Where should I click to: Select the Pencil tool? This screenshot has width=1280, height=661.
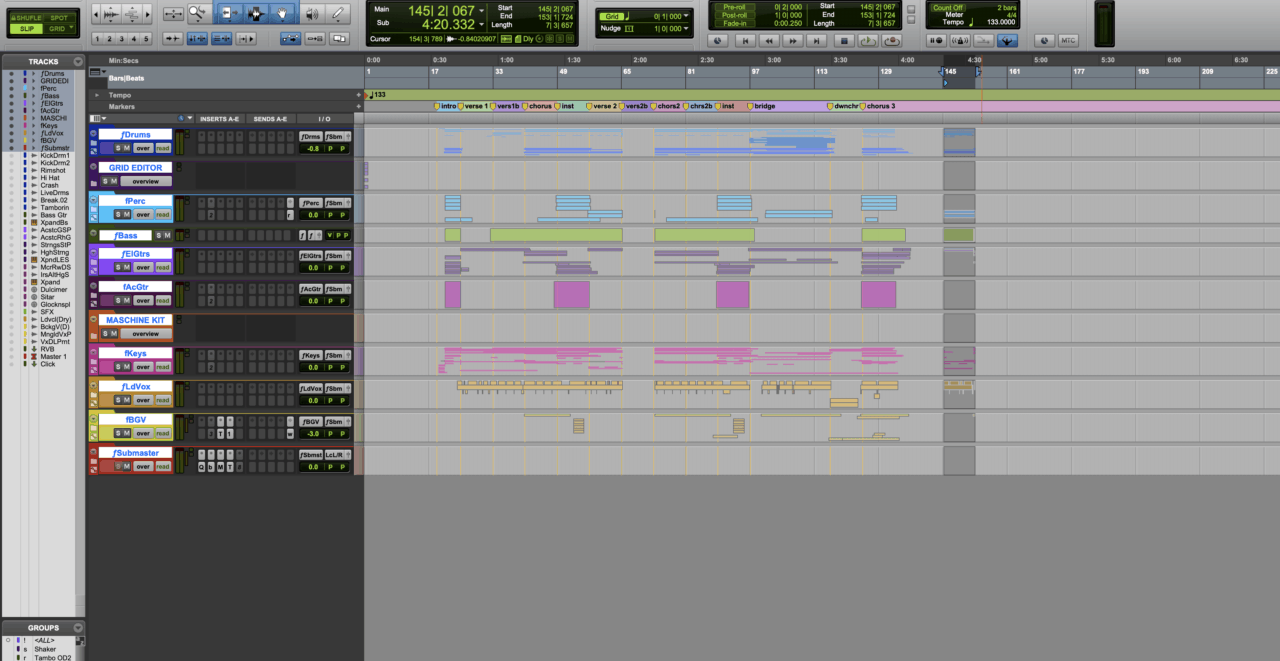click(338, 14)
